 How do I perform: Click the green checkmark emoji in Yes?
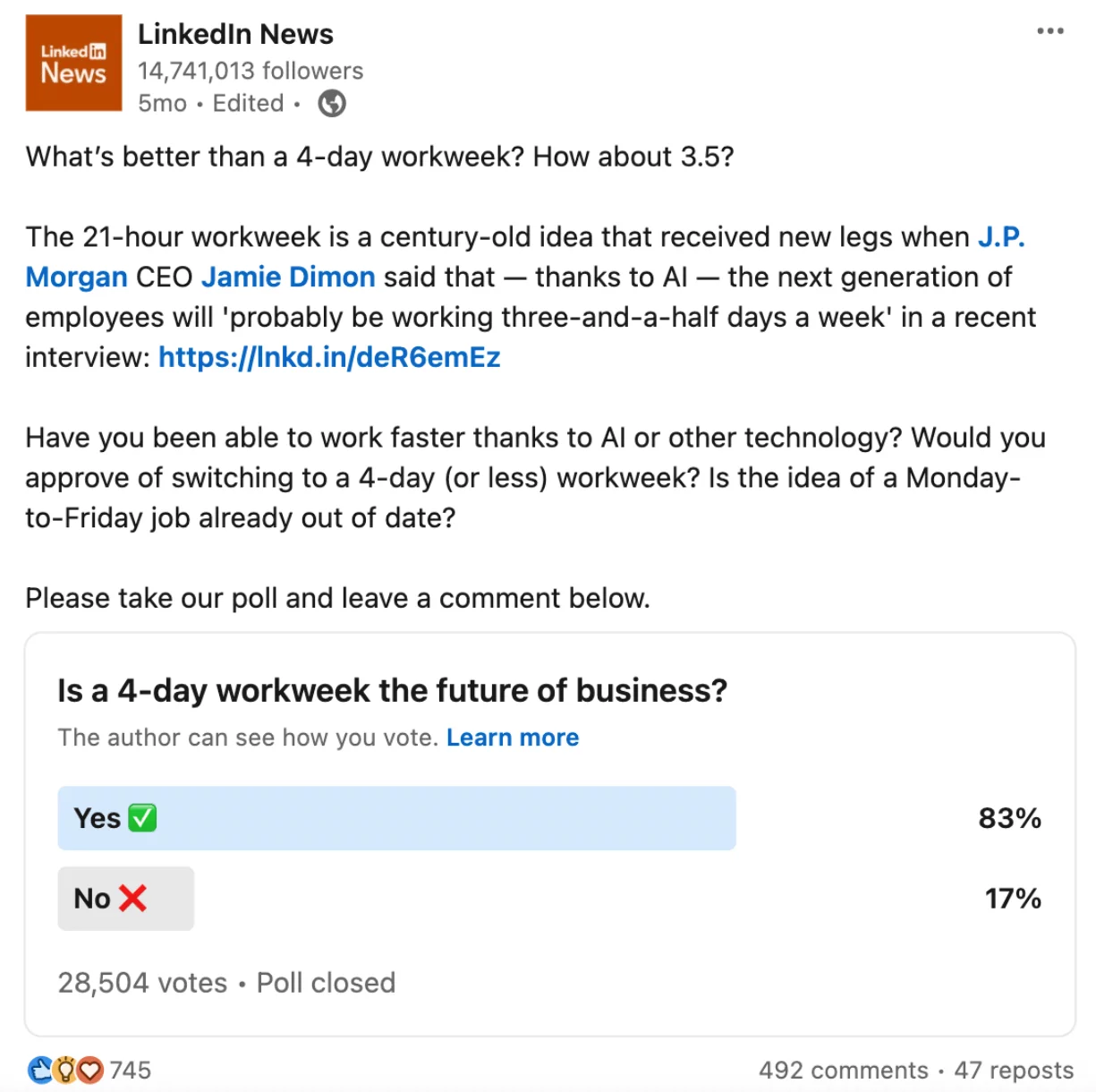coord(142,818)
